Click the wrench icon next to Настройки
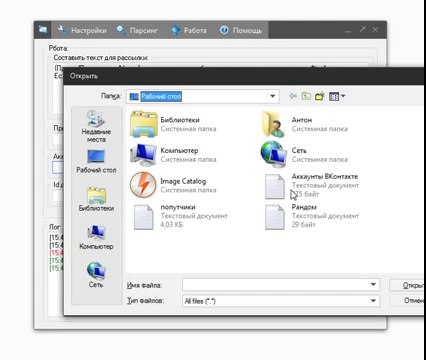This screenshot has height=360, width=426. (x=62, y=30)
